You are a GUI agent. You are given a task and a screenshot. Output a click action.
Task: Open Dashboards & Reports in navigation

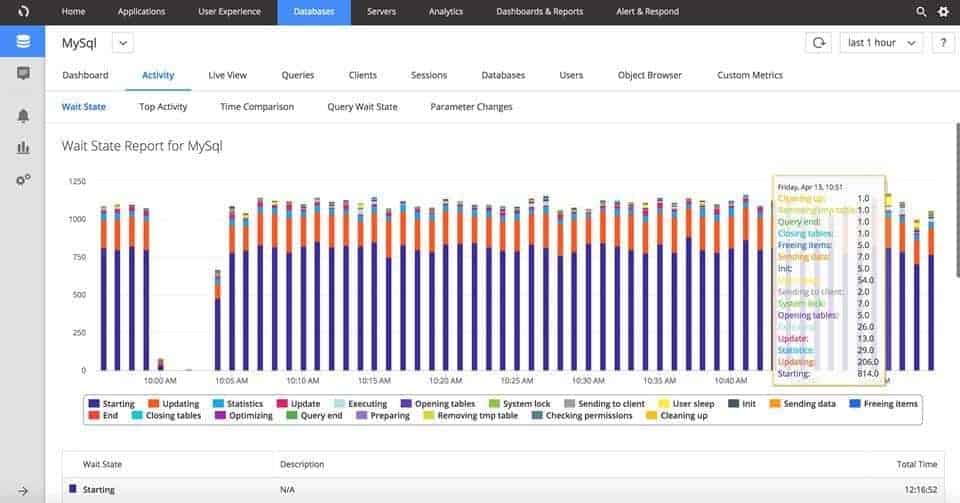pos(539,12)
